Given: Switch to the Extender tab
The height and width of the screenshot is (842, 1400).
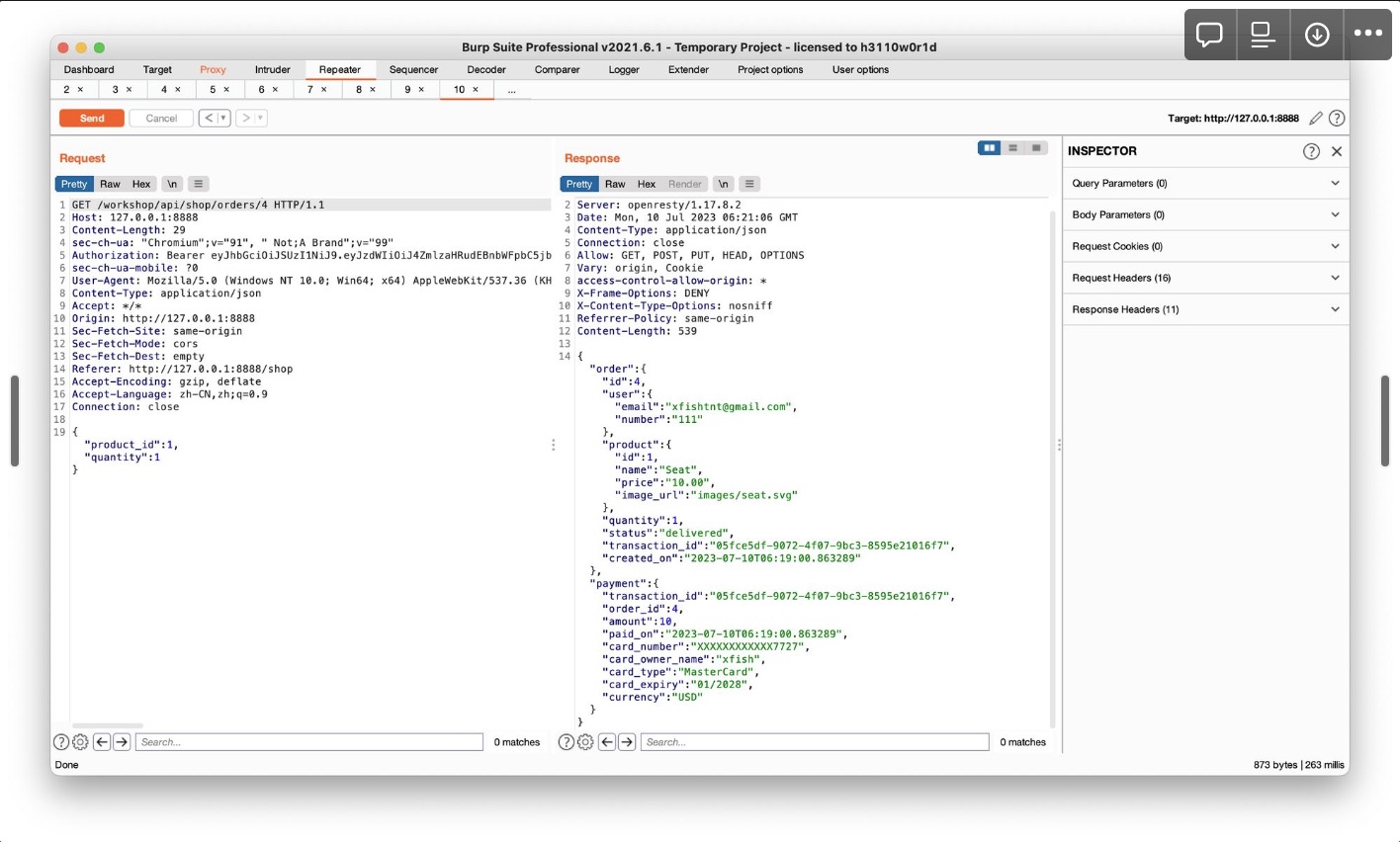Looking at the screenshot, I should tap(688, 70).
